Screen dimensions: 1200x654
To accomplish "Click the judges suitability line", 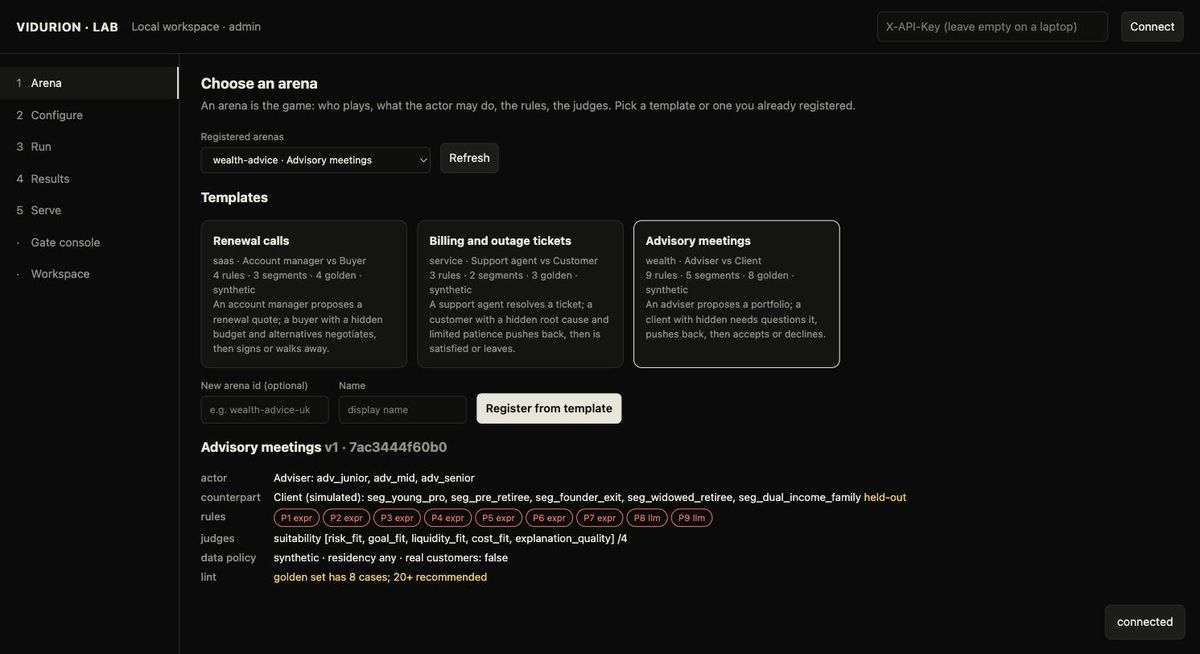I will click(x=451, y=538).
